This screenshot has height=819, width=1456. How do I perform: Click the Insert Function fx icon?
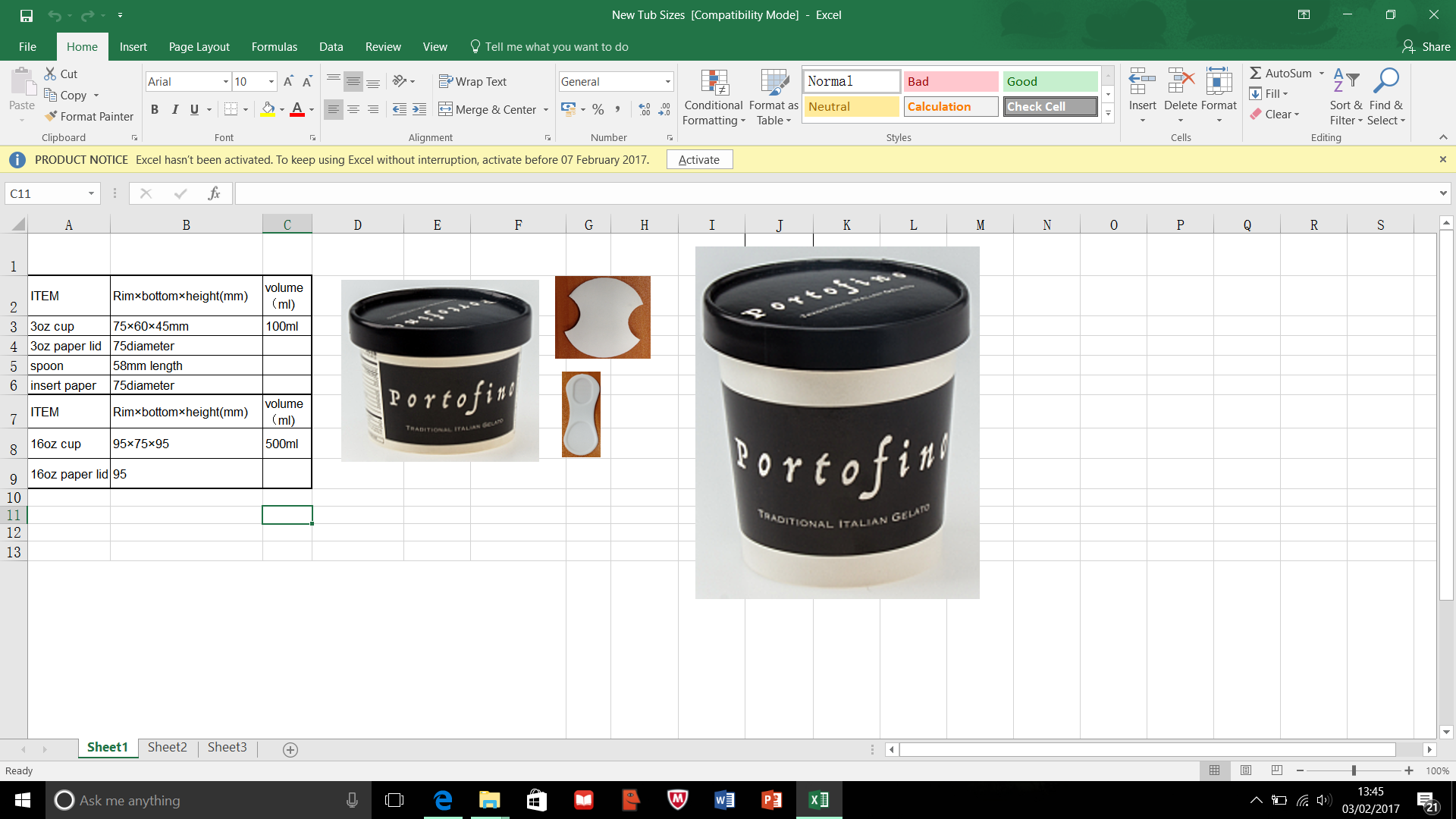pyautogui.click(x=214, y=193)
